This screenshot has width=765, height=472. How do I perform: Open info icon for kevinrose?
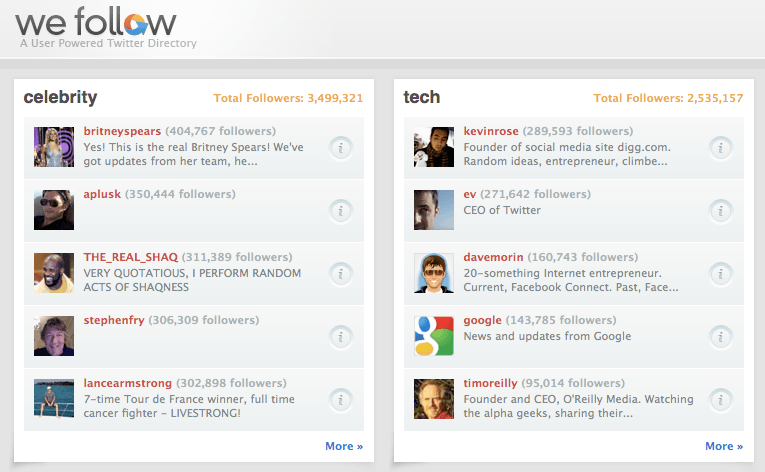point(721,148)
